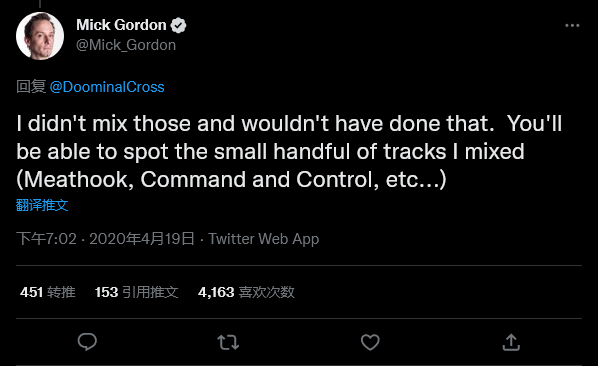Open the three-dot more options menu
Screen dimensions: 598x366
pos(572,26)
